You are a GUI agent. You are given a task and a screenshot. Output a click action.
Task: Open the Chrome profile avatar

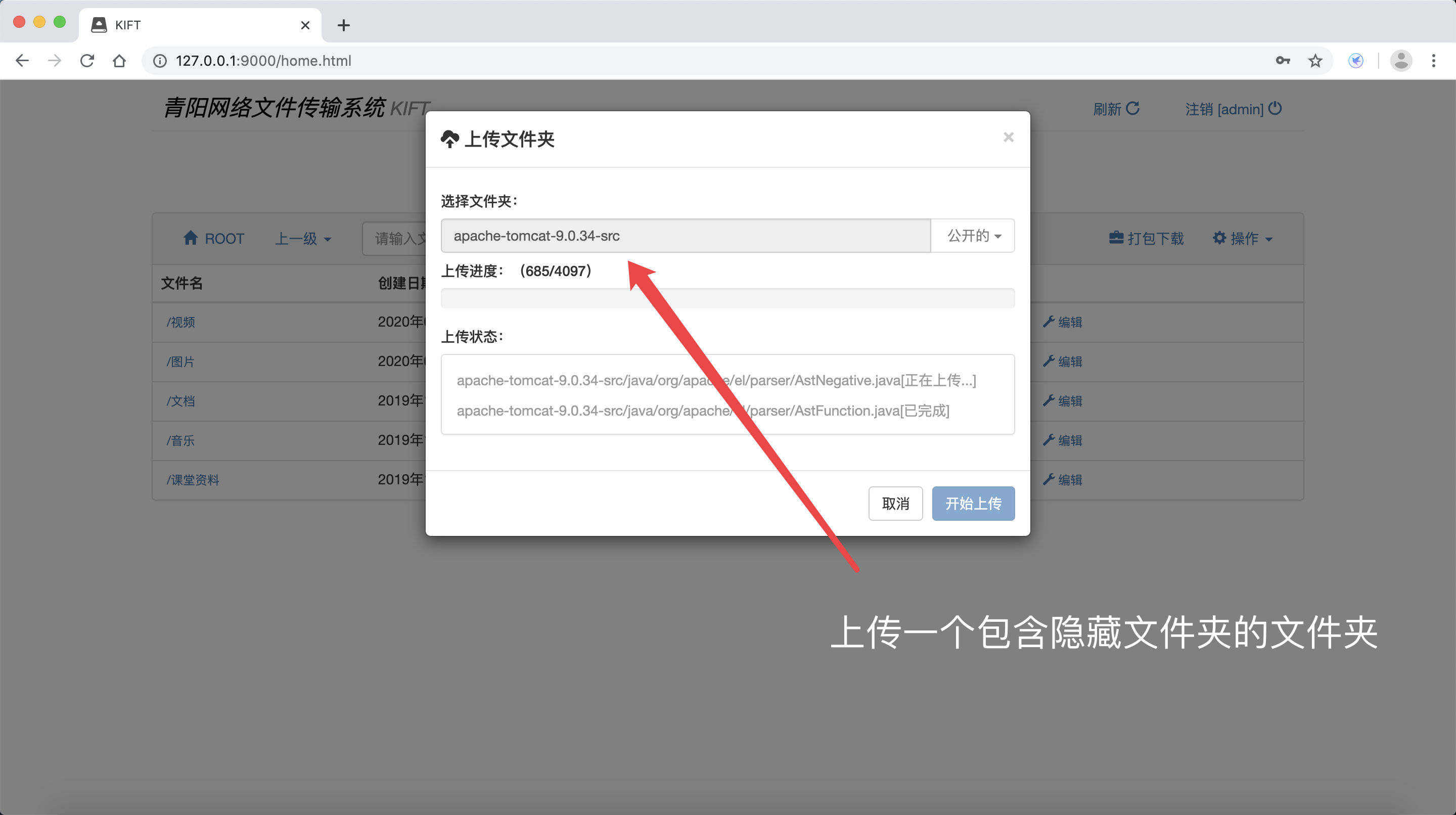tap(1400, 61)
